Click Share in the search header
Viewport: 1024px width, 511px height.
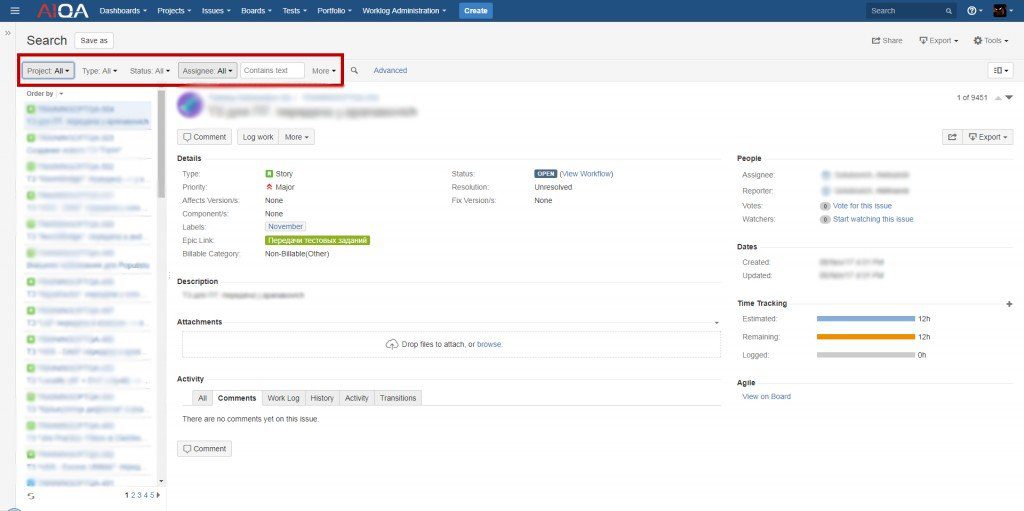coord(887,41)
